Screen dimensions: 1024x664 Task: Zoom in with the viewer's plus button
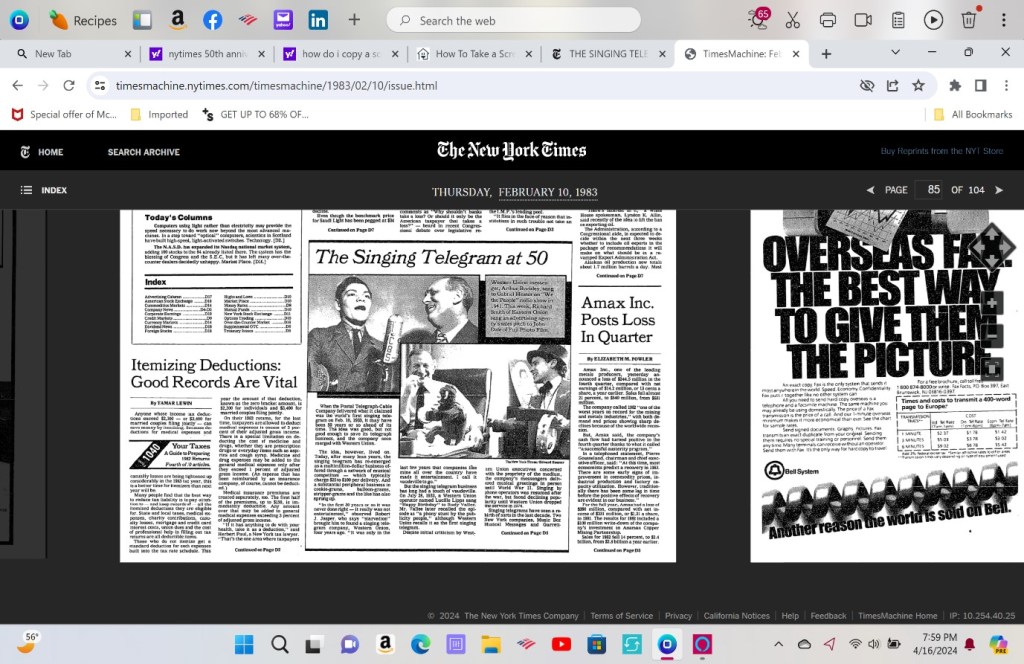tap(991, 302)
